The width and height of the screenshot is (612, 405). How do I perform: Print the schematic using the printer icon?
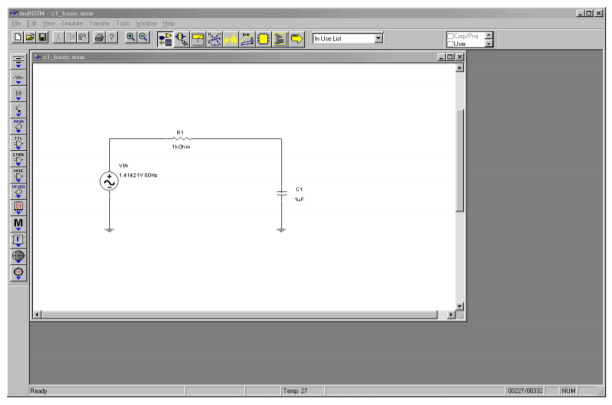(x=101, y=37)
